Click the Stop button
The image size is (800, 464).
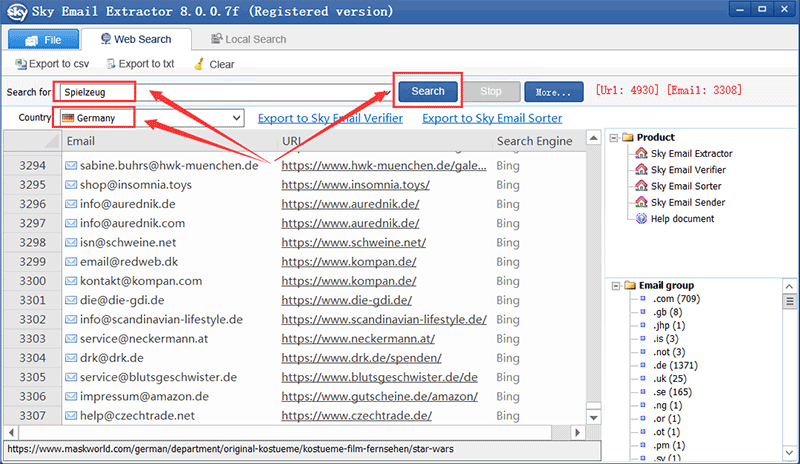point(491,91)
